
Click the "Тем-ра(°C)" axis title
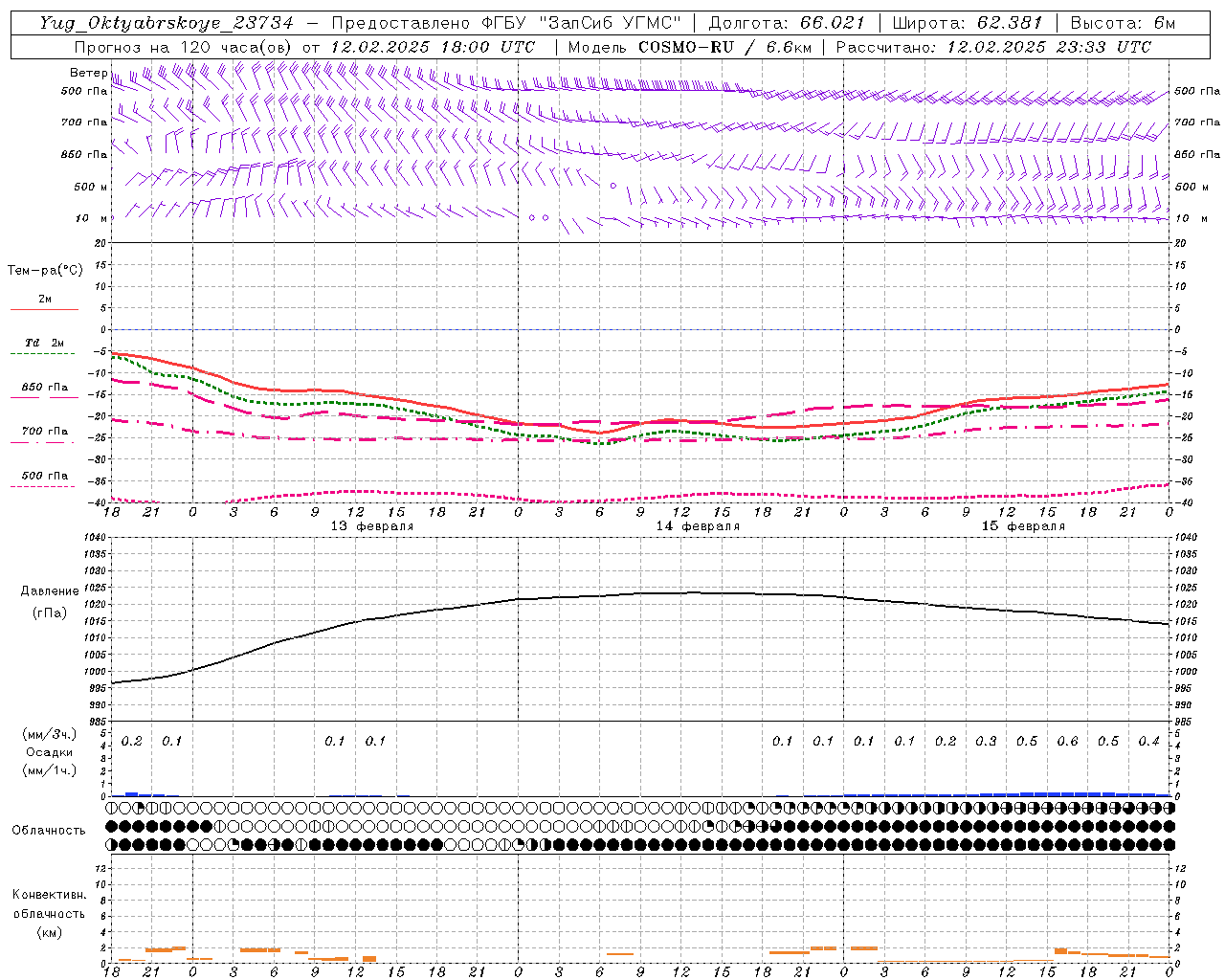46,270
